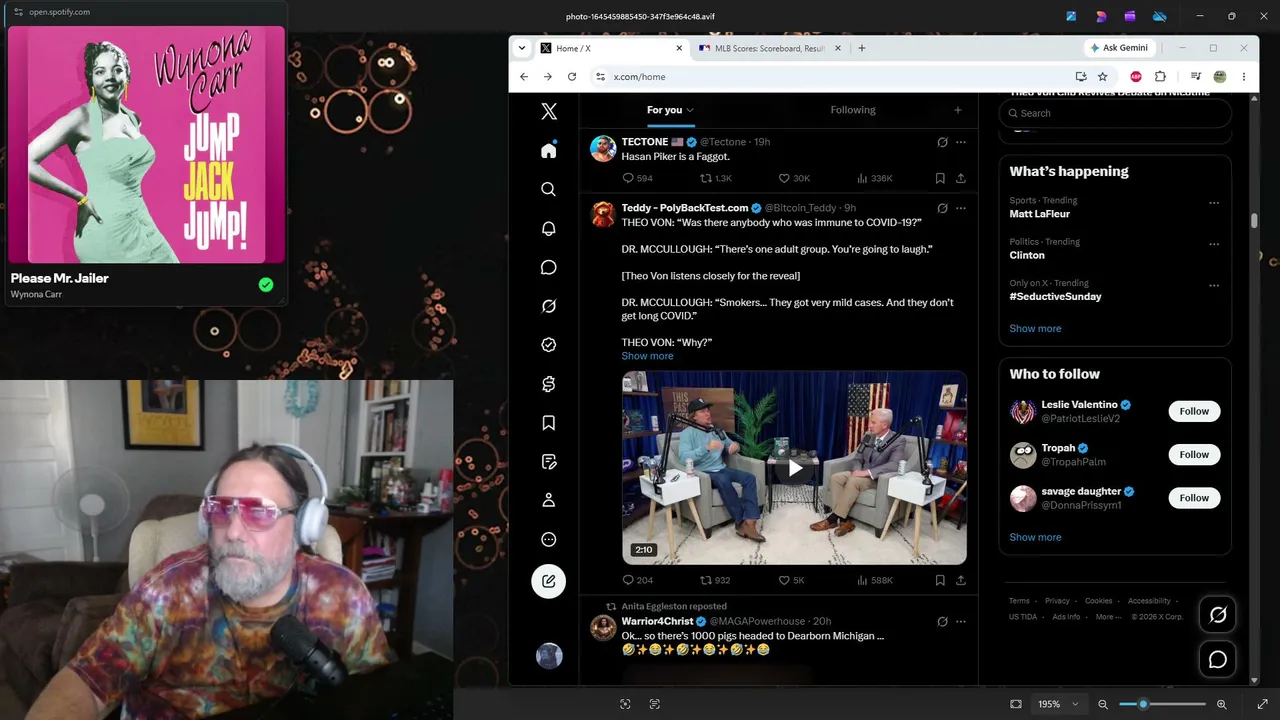Open Bookmarks in the X sidebar
Image resolution: width=1280 pixels, height=720 pixels.
click(x=548, y=423)
